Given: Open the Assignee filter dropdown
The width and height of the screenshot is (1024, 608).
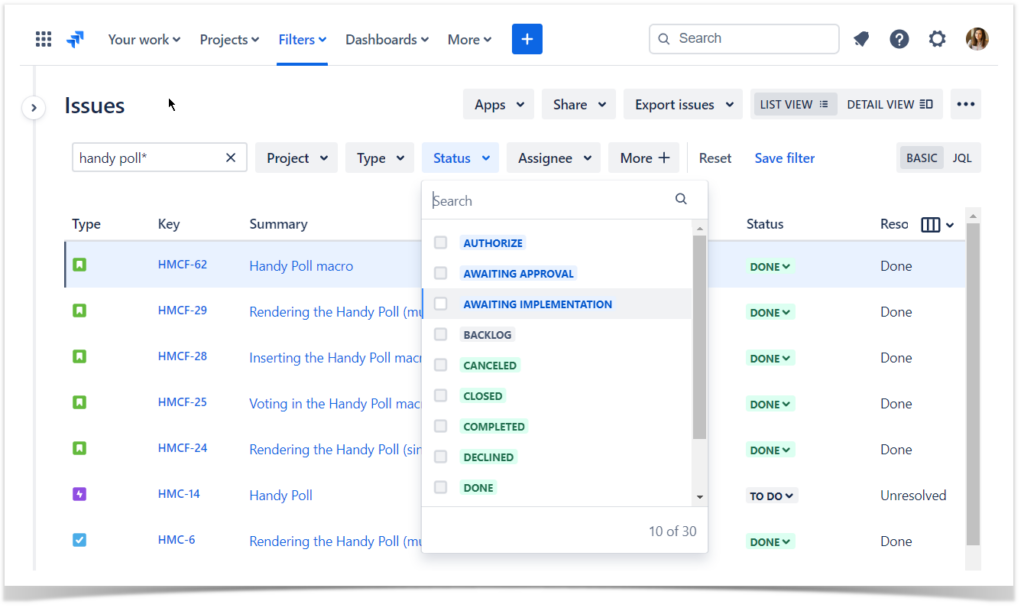Looking at the screenshot, I should tap(553, 157).
